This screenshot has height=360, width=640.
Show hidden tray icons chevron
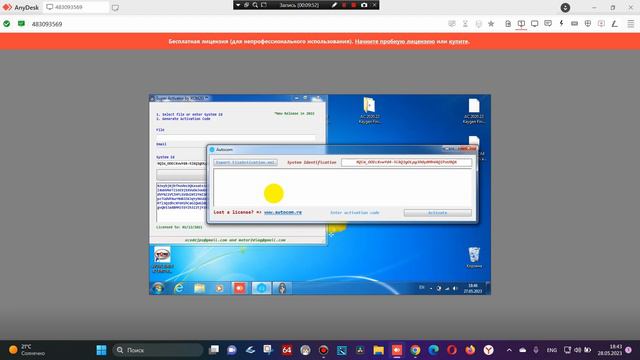pos(509,350)
